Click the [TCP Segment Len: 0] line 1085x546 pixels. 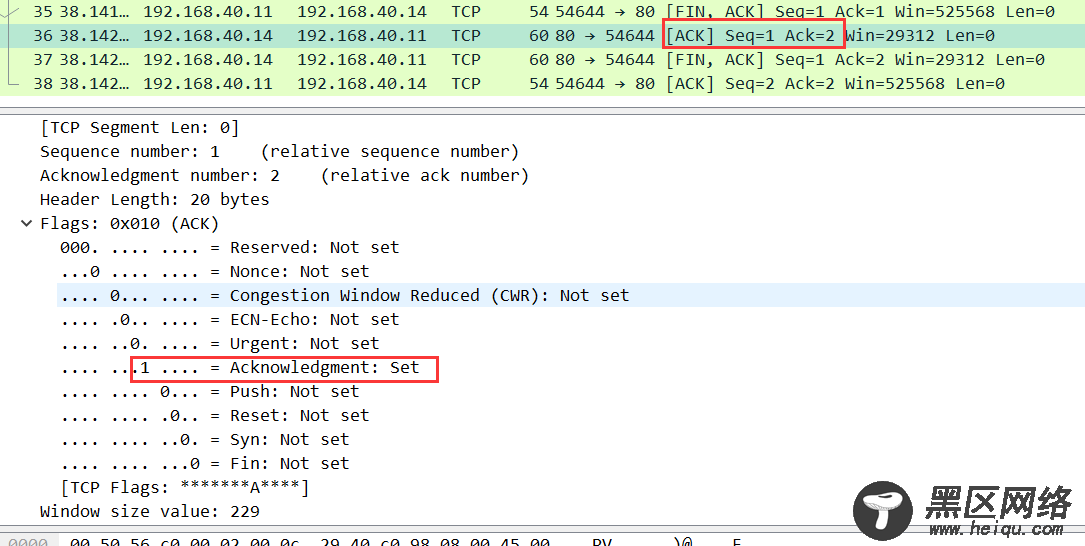(139, 127)
